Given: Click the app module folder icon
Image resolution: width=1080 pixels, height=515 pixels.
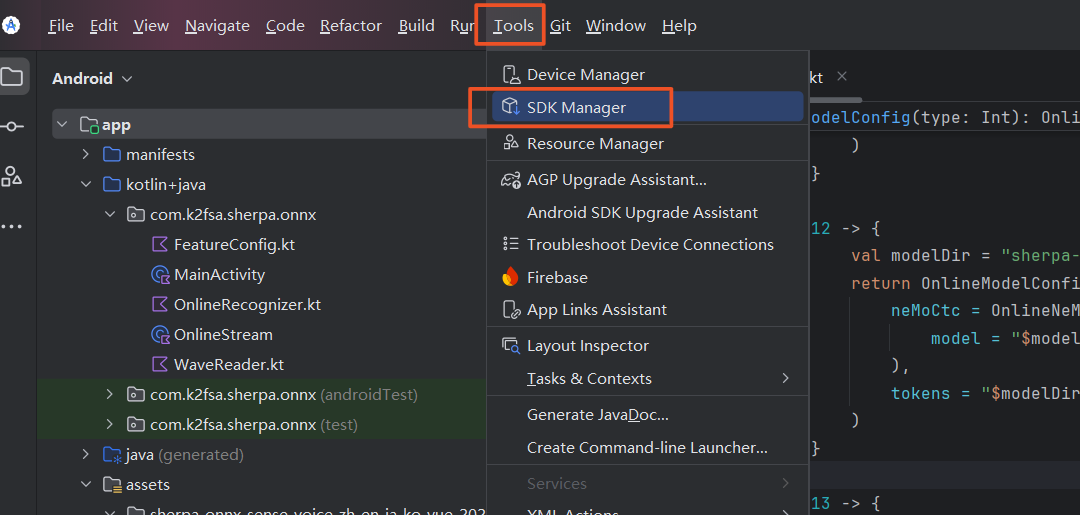Looking at the screenshot, I should [x=89, y=125].
